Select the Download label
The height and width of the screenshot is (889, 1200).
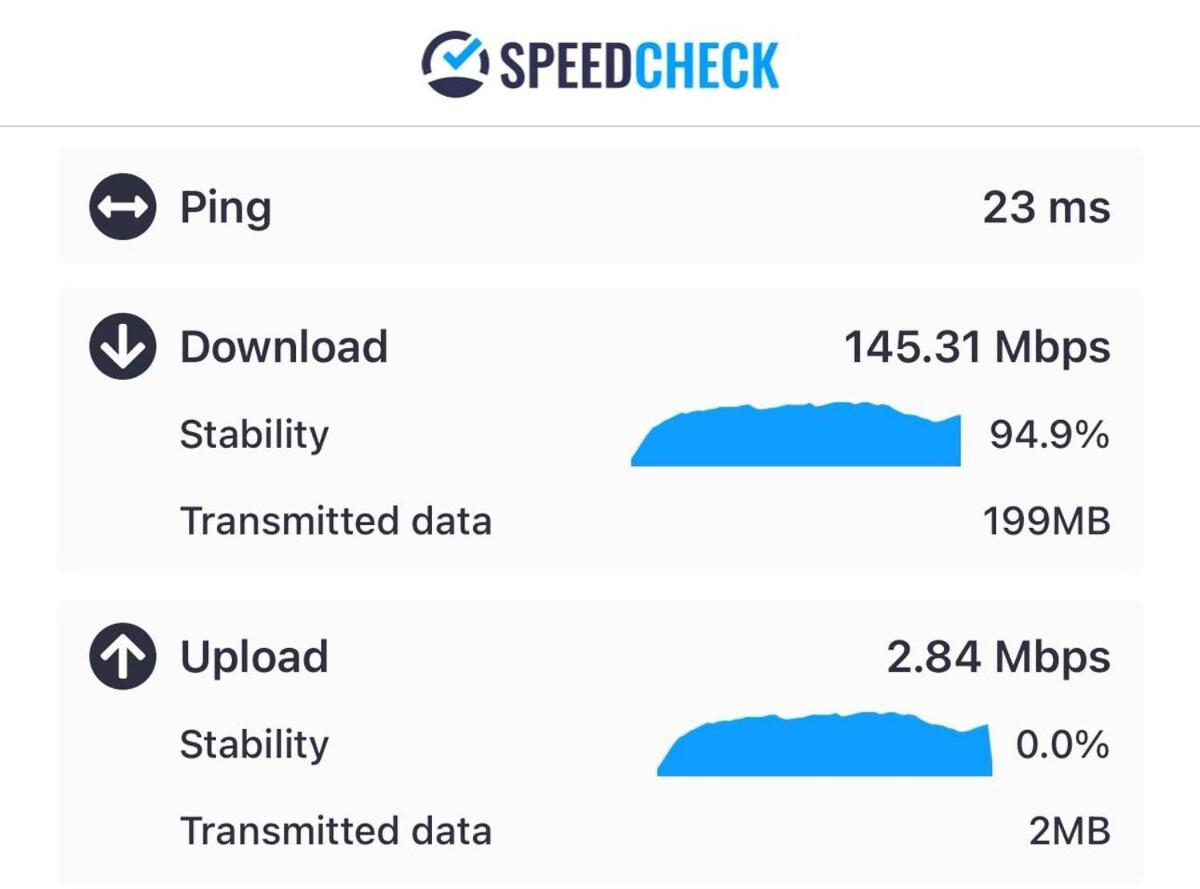pos(284,347)
